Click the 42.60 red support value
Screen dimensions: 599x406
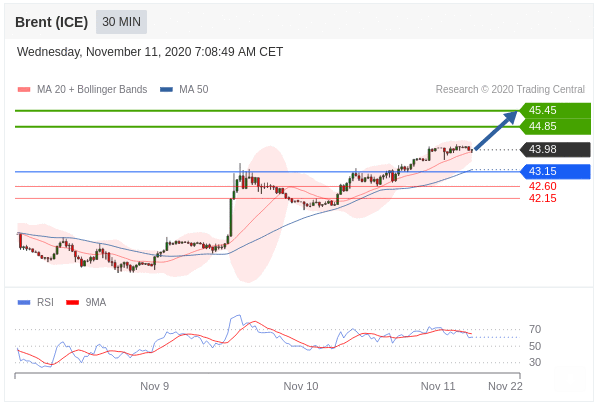point(542,186)
